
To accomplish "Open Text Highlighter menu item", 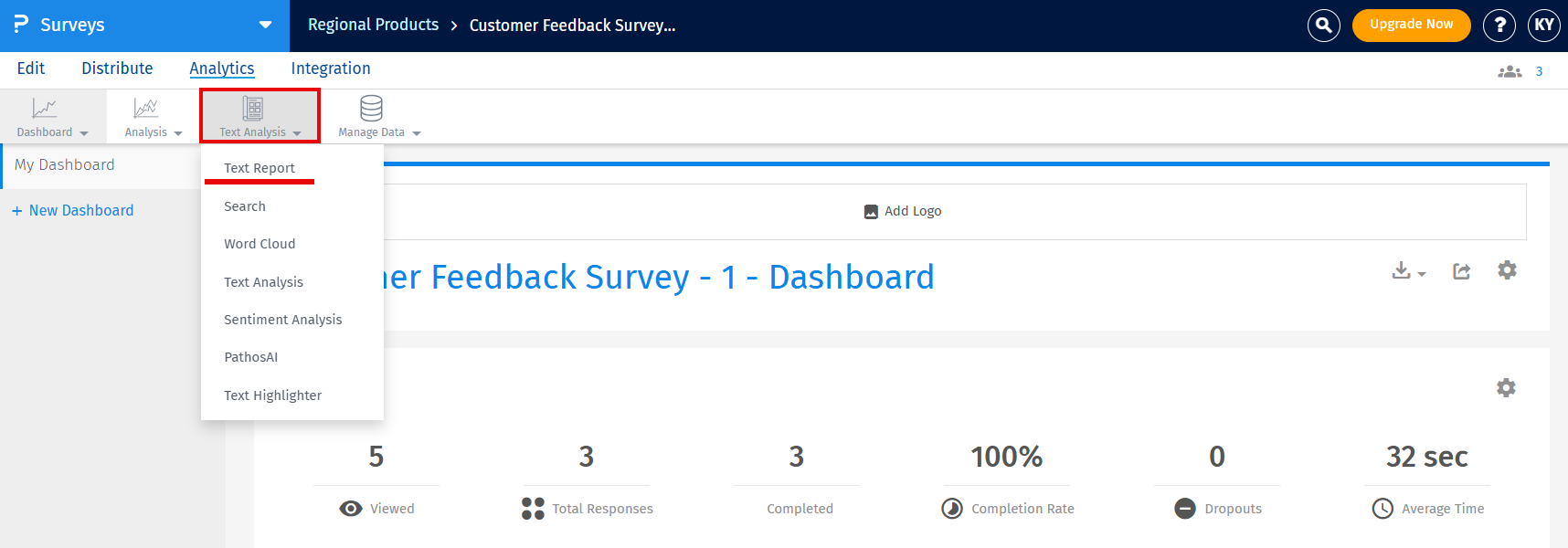I will click(272, 395).
